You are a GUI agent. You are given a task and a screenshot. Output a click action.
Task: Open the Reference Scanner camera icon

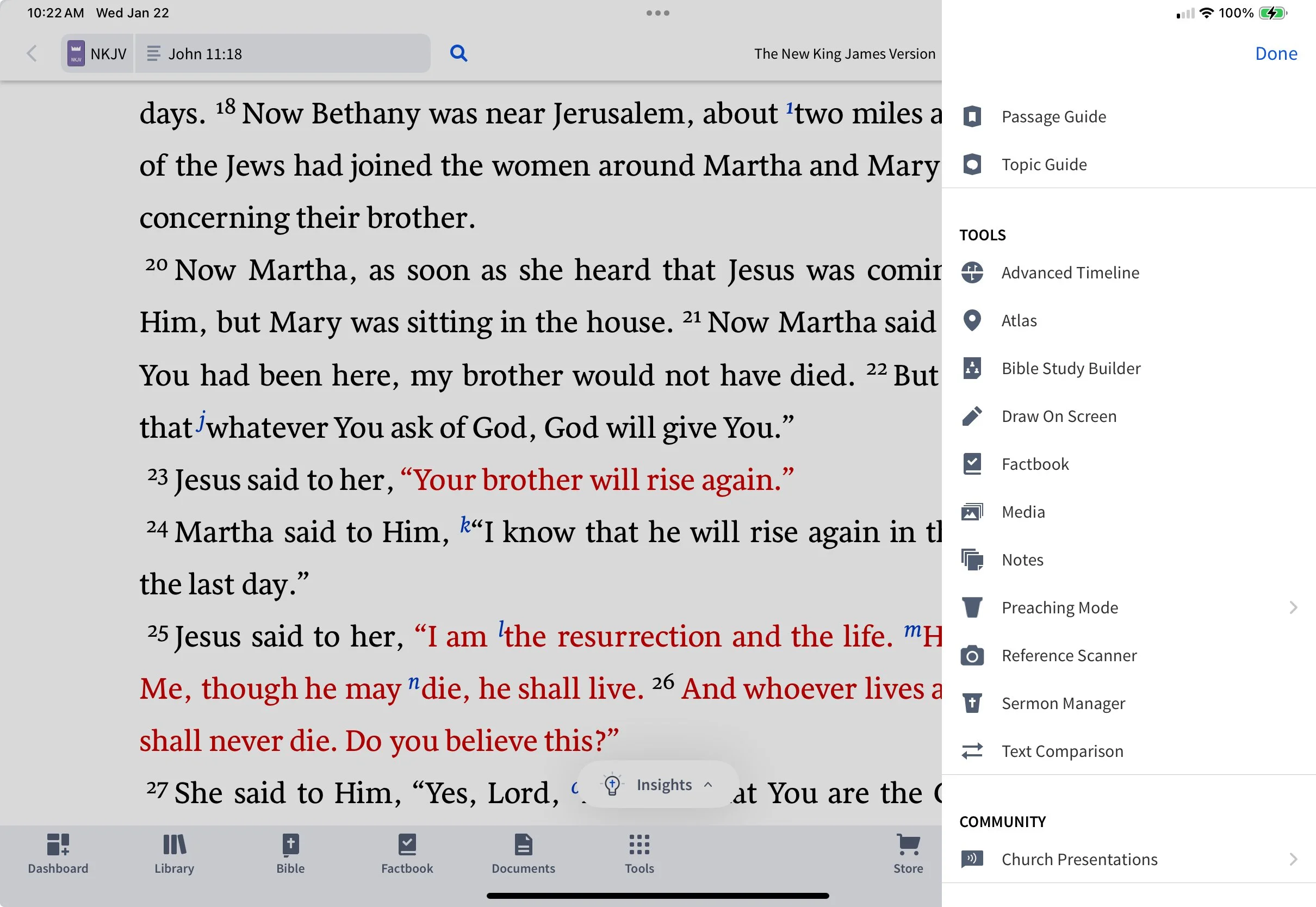(972, 656)
